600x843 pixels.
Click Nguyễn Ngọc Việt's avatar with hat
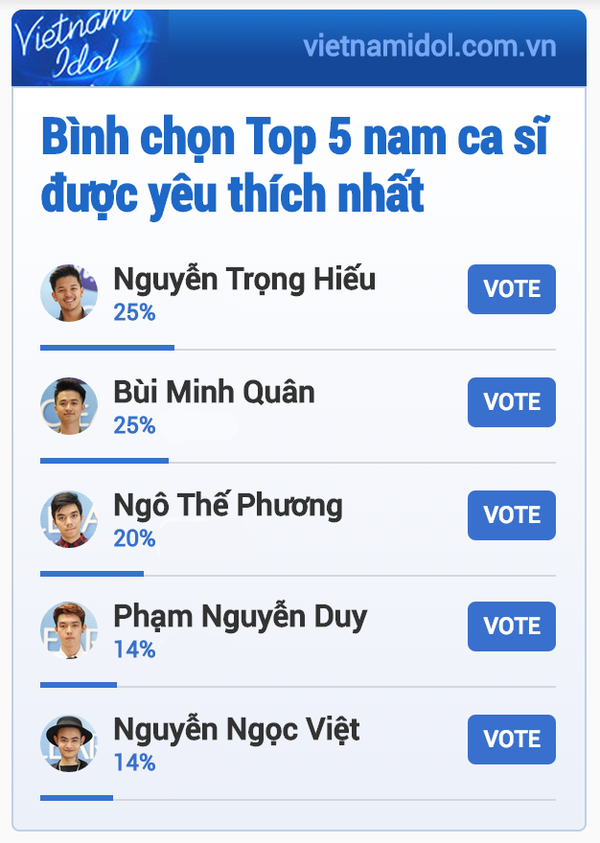click(69, 743)
